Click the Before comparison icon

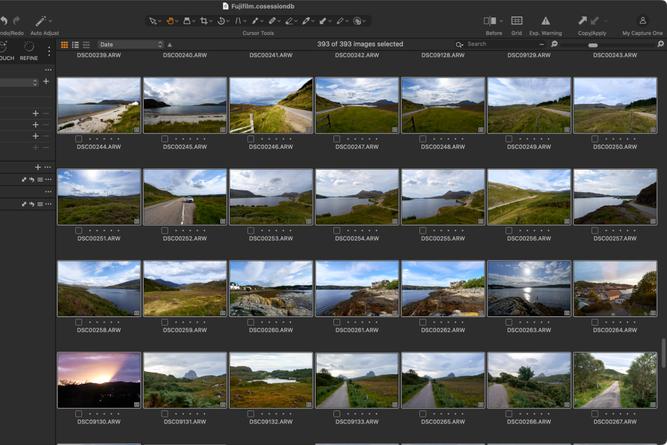click(492, 21)
